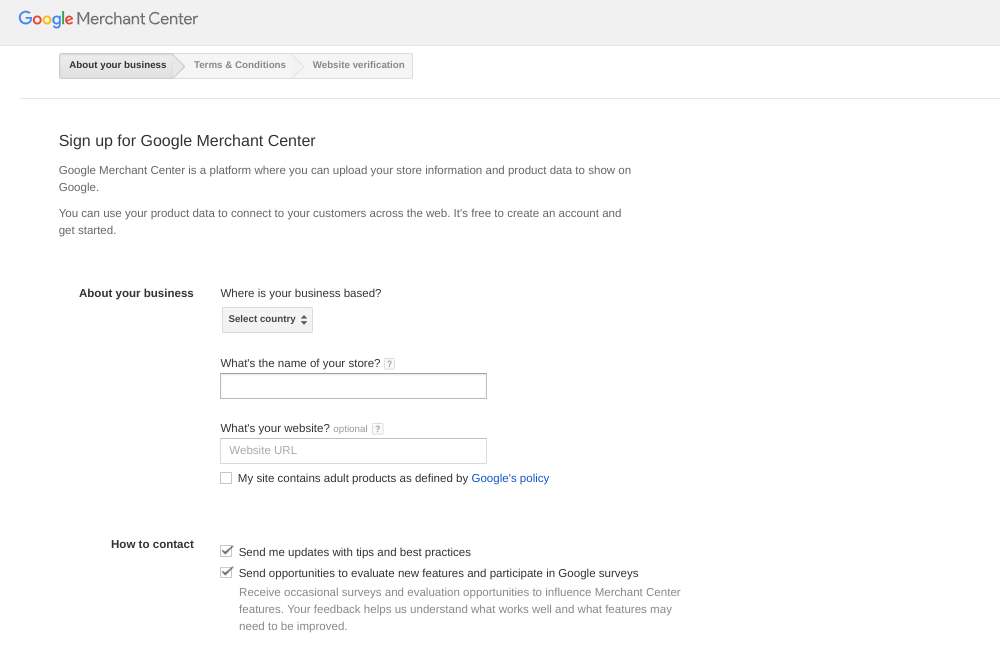Viewport: 1000px width, 649px height.
Task: Open help icon beside store name question
Action: pos(390,364)
